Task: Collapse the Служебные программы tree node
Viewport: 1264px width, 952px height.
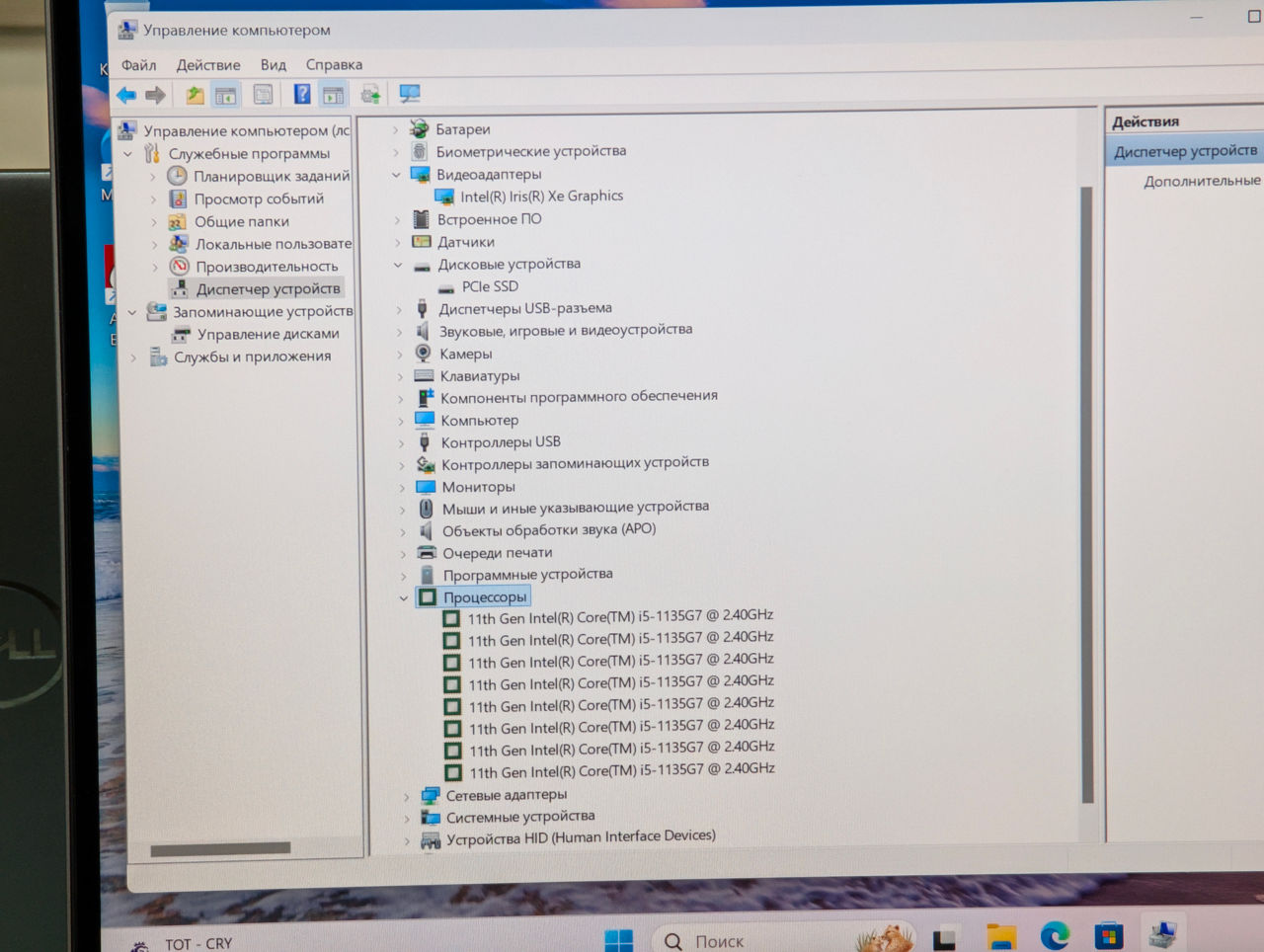Action: click(x=127, y=154)
